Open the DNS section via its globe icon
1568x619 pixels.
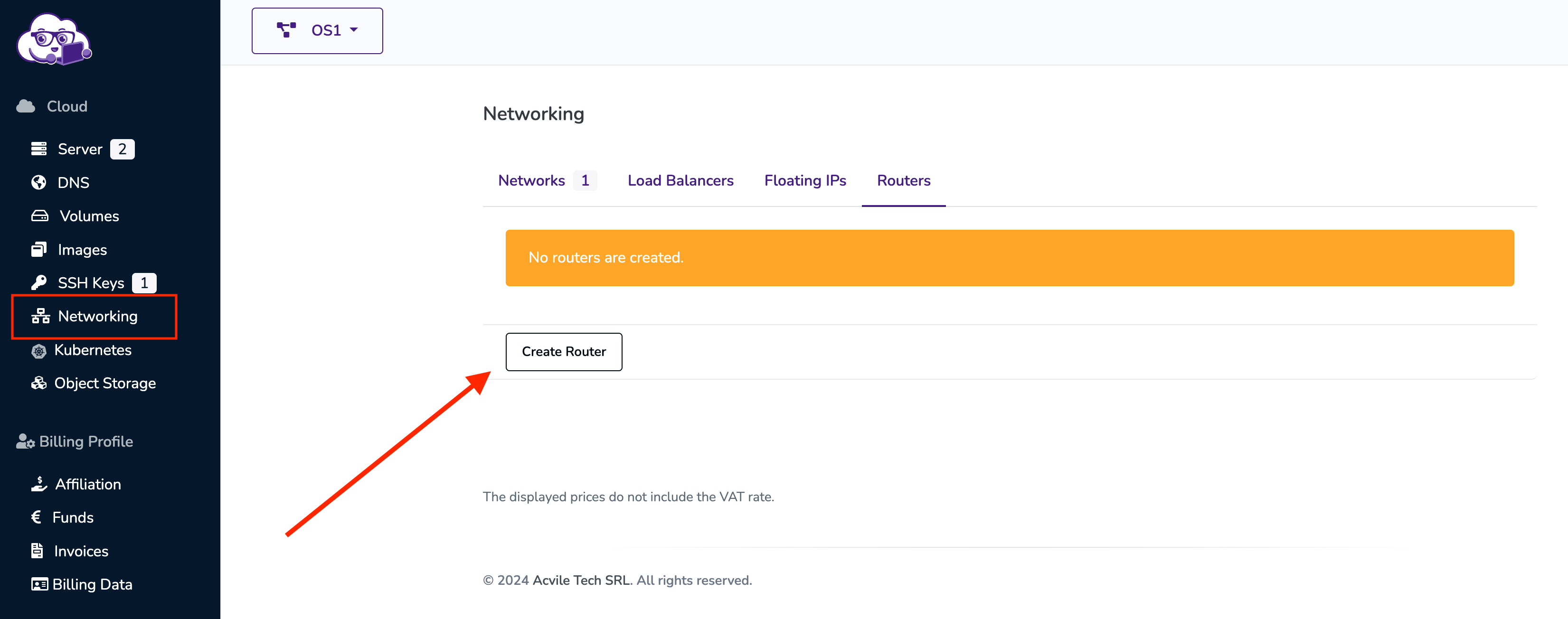38,182
